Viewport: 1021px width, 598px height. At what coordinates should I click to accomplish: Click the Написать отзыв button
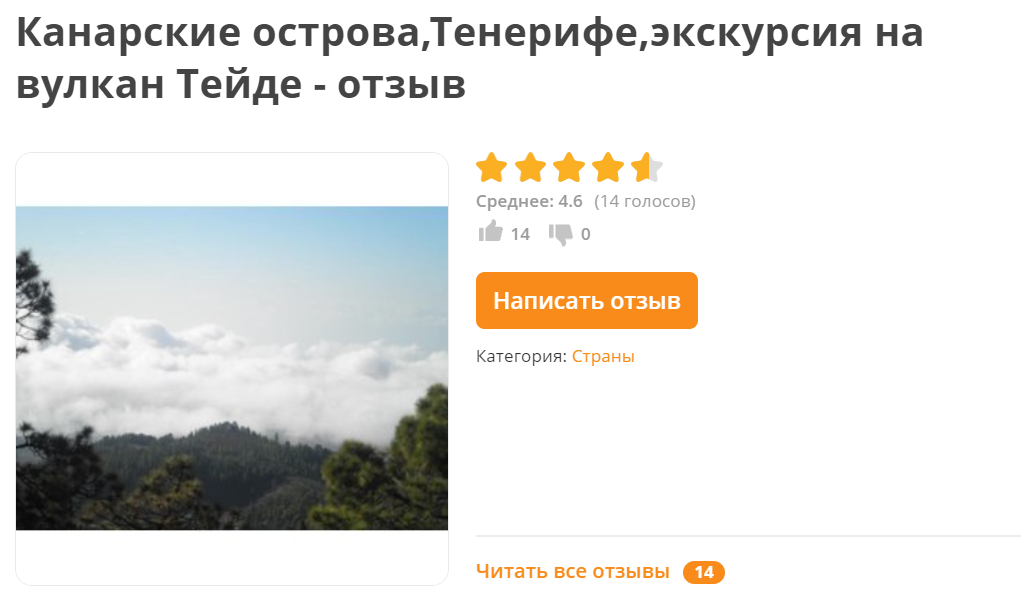(x=587, y=300)
